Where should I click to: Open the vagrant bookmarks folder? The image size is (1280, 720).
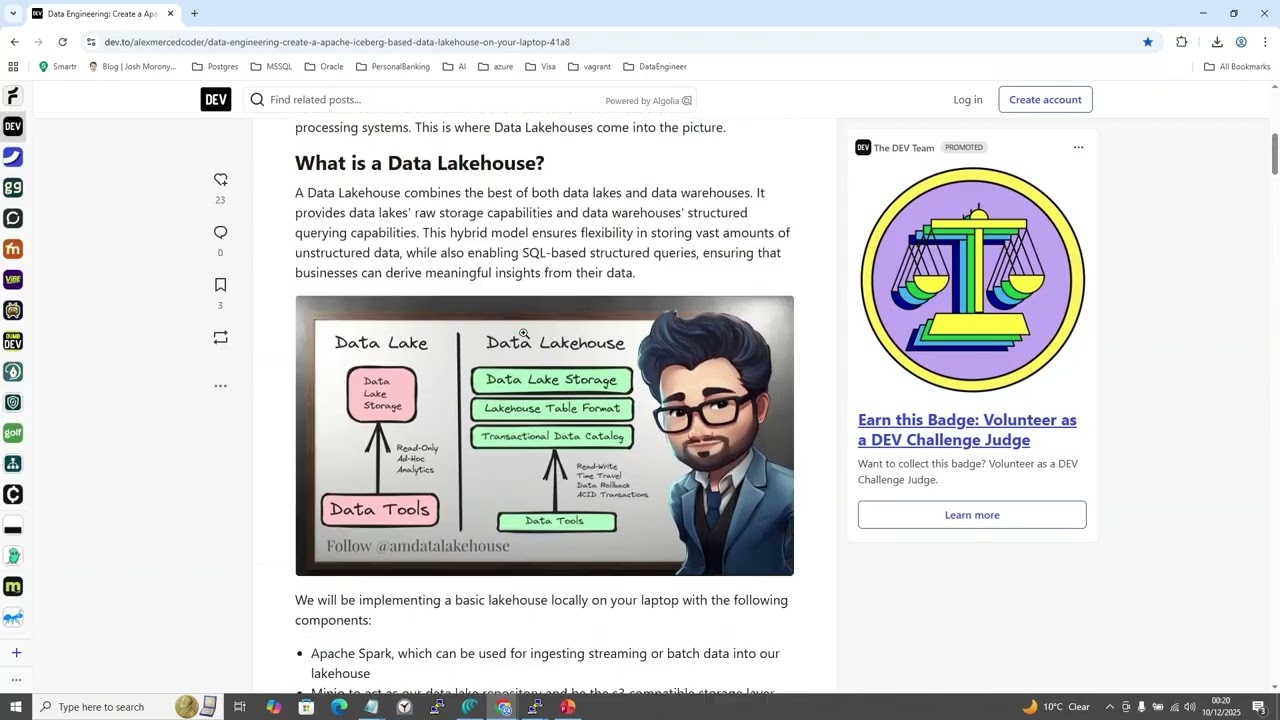[x=589, y=67]
